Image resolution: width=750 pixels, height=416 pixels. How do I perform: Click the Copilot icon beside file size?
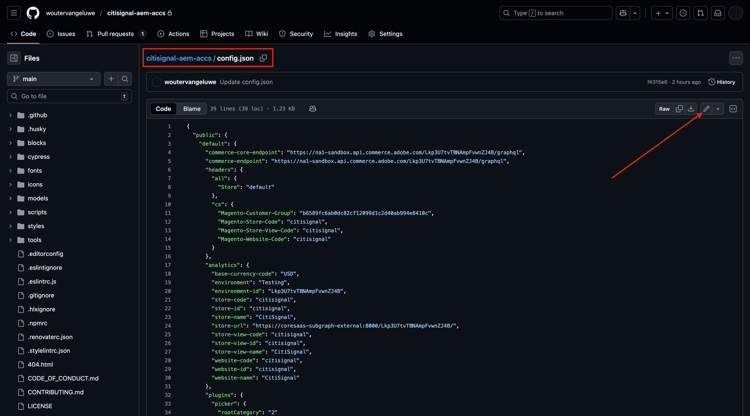[312, 109]
